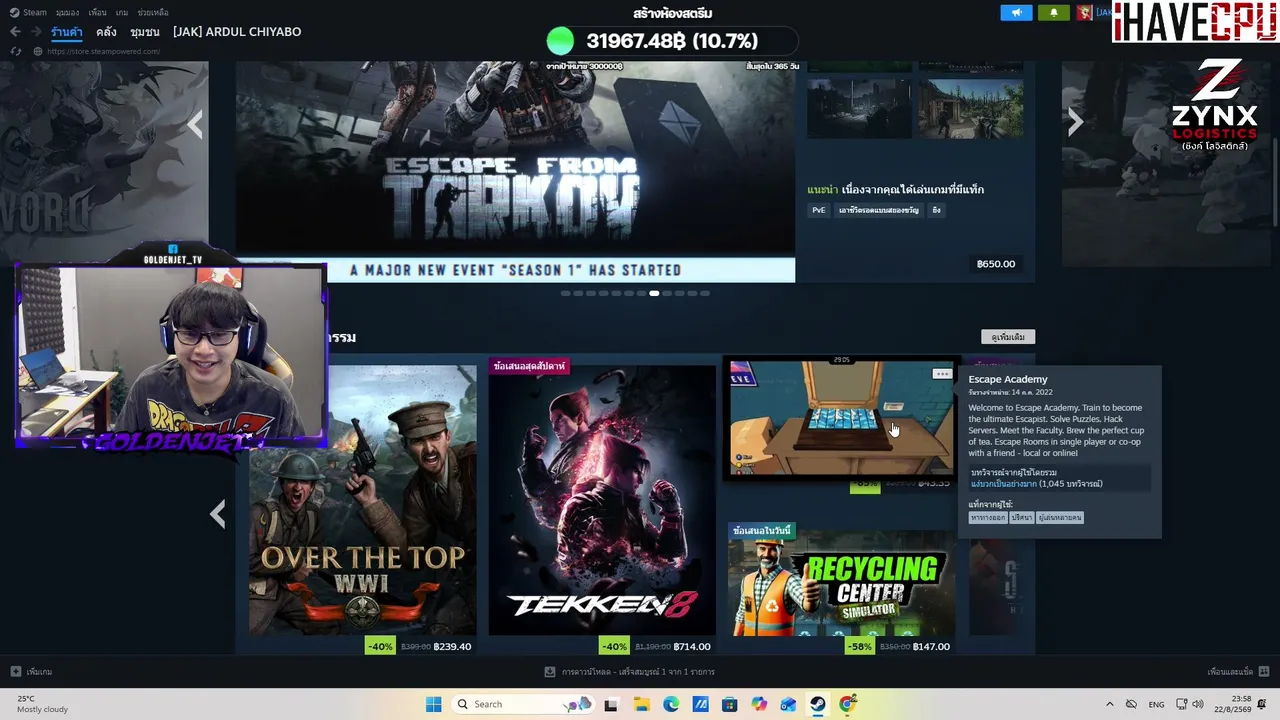This screenshot has height=720, width=1280.
Task: Select the highlighted carousel page dot
Action: (654, 293)
